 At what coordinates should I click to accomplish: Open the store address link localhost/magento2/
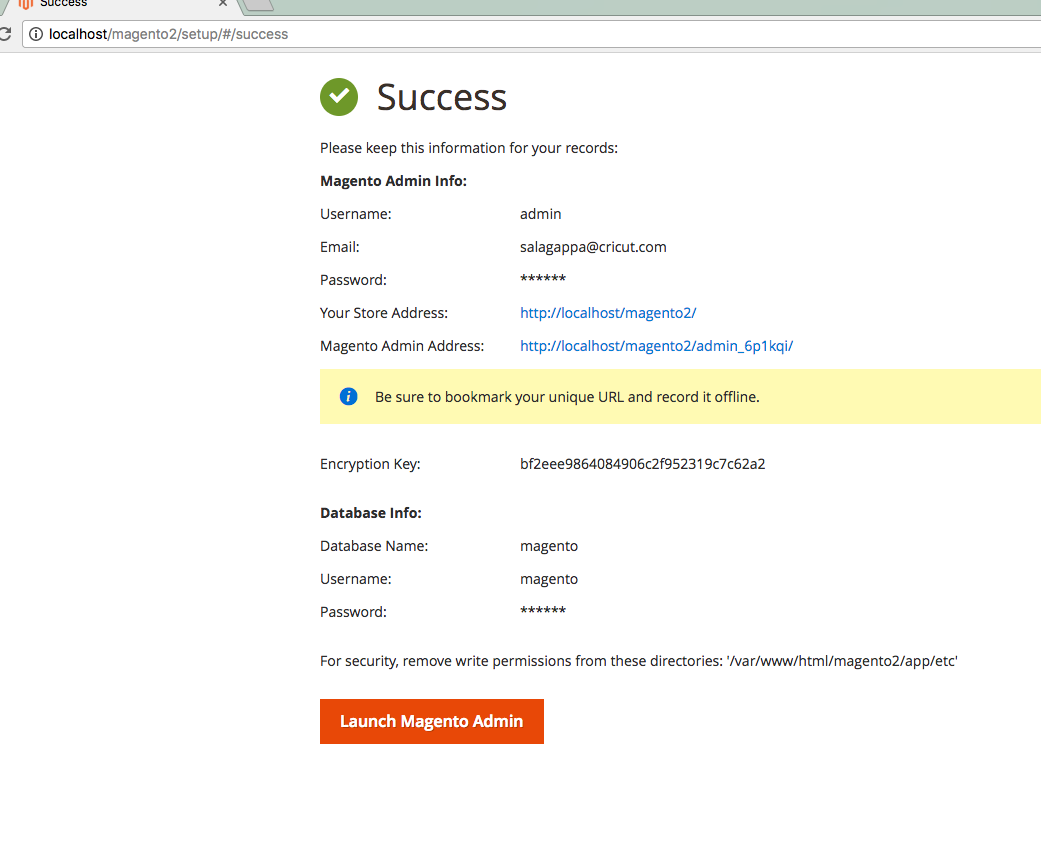click(608, 313)
